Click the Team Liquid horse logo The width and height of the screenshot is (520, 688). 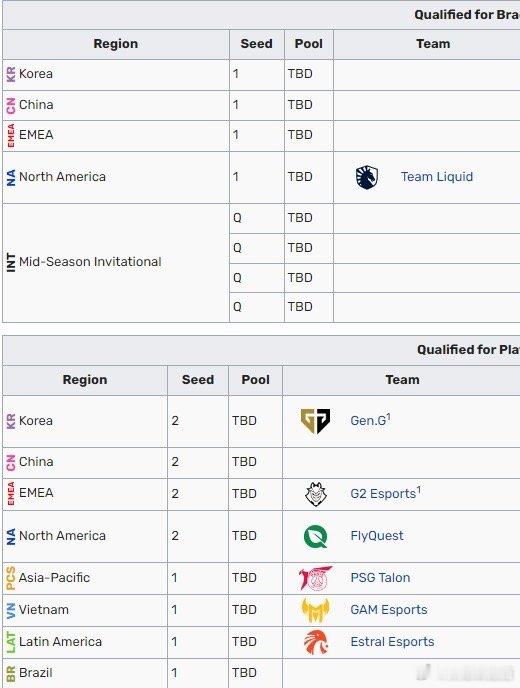[x=366, y=177]
